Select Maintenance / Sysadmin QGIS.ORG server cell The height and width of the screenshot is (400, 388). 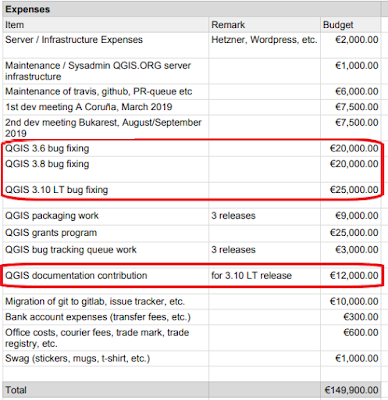[x=106, y=71]
